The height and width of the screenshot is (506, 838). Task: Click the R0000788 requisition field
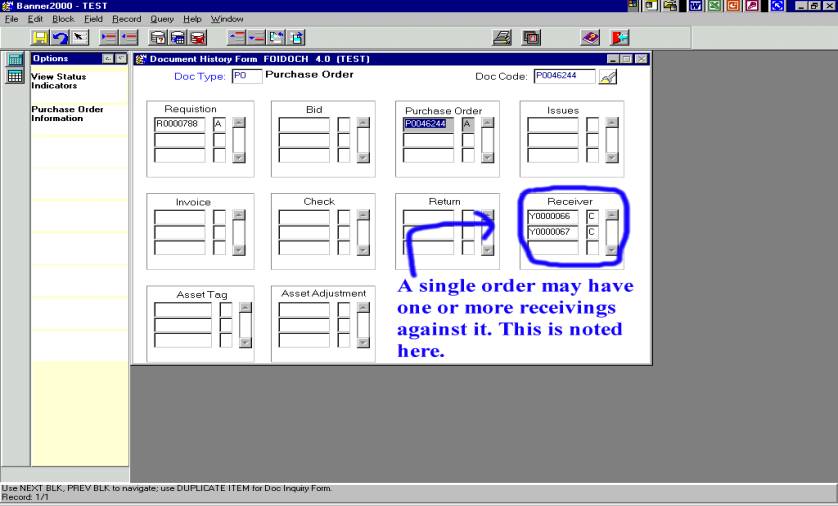[x=180, y=123]
